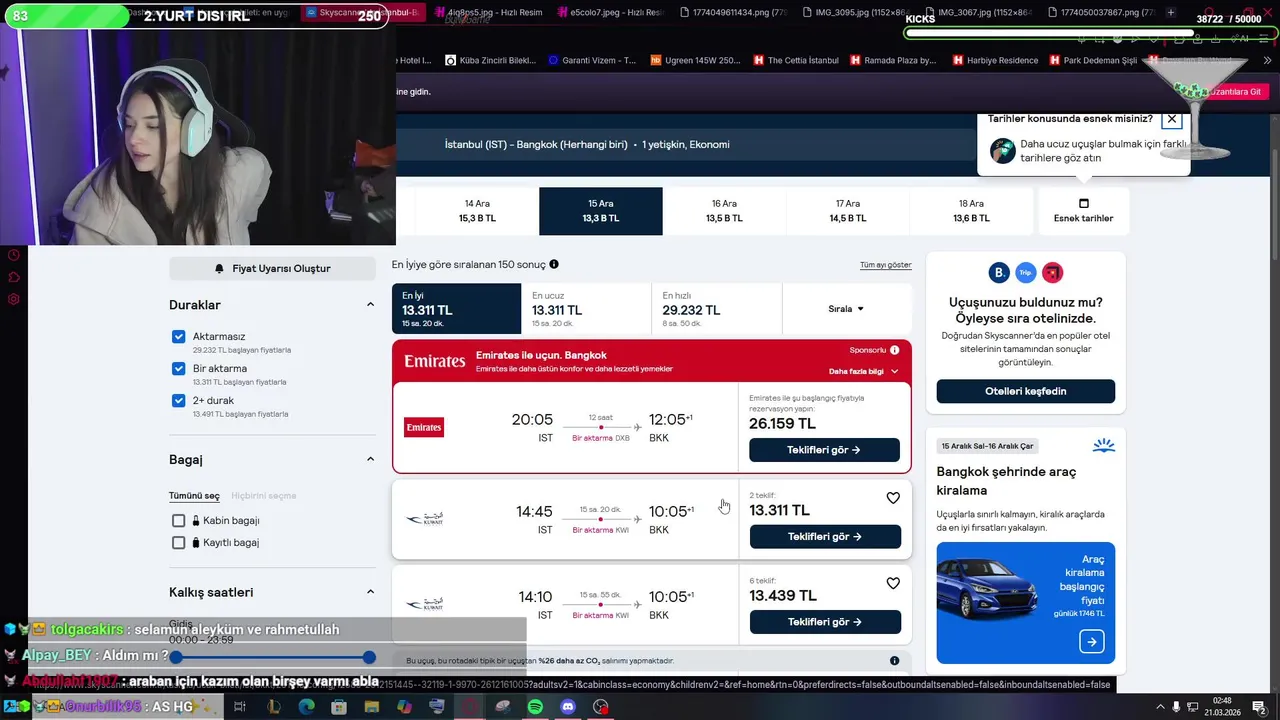The image size is (1280, 720).
Task: Open the Harbiye Residence bookmark
Action: tap(994, 60)
